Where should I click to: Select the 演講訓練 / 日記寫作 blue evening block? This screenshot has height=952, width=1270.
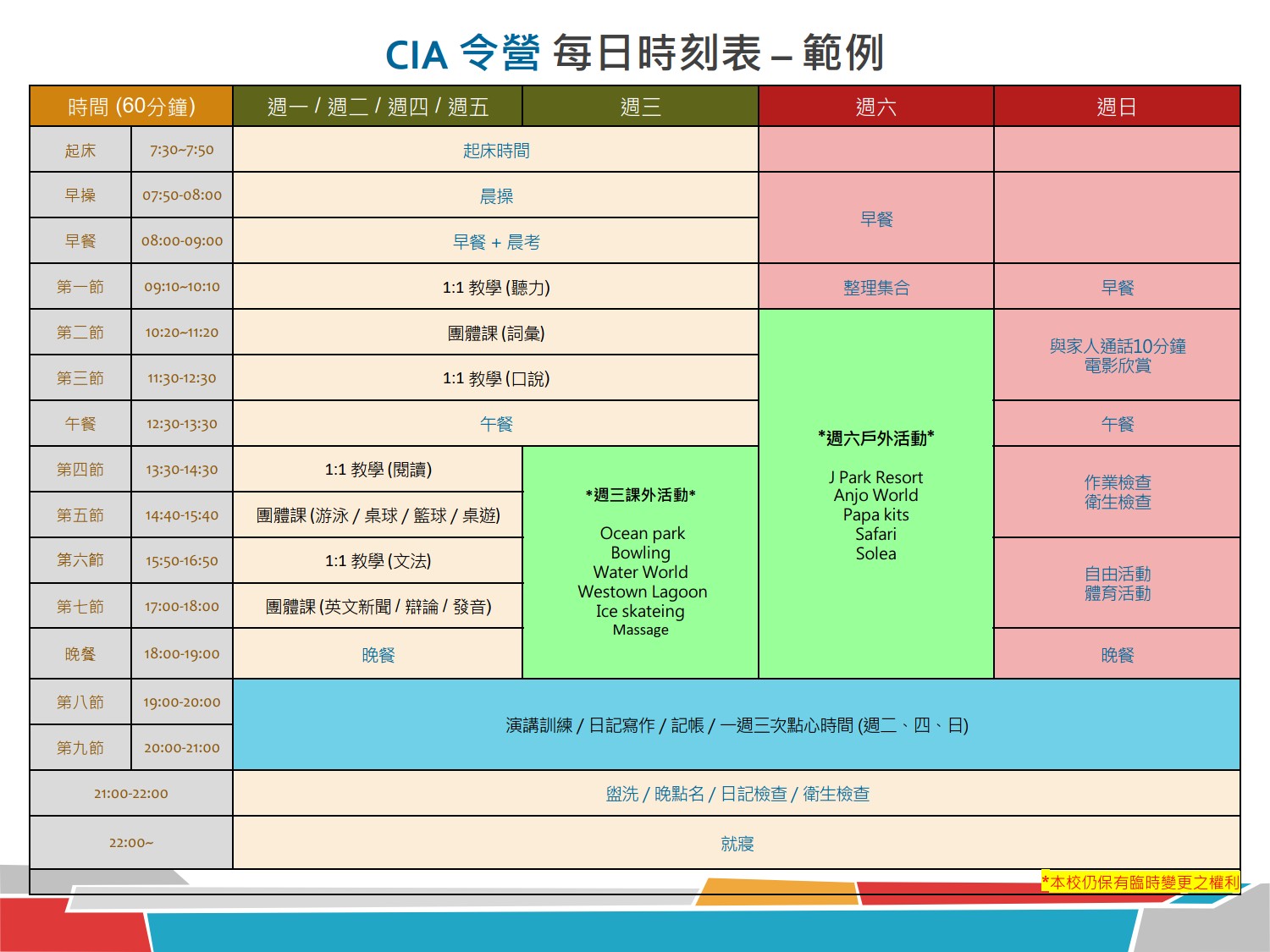tap(737, 725)
